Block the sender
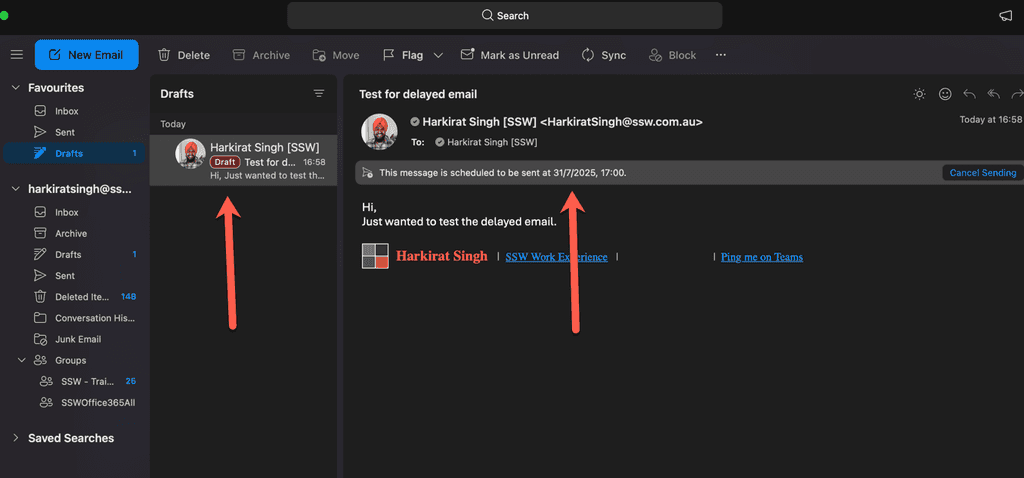The height and width of the screenshot is (478, 1024). pyautogui.click(x=672, y=55)
